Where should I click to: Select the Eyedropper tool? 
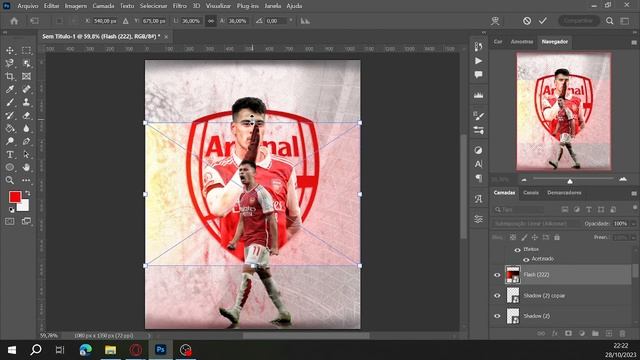coord(10,89)
